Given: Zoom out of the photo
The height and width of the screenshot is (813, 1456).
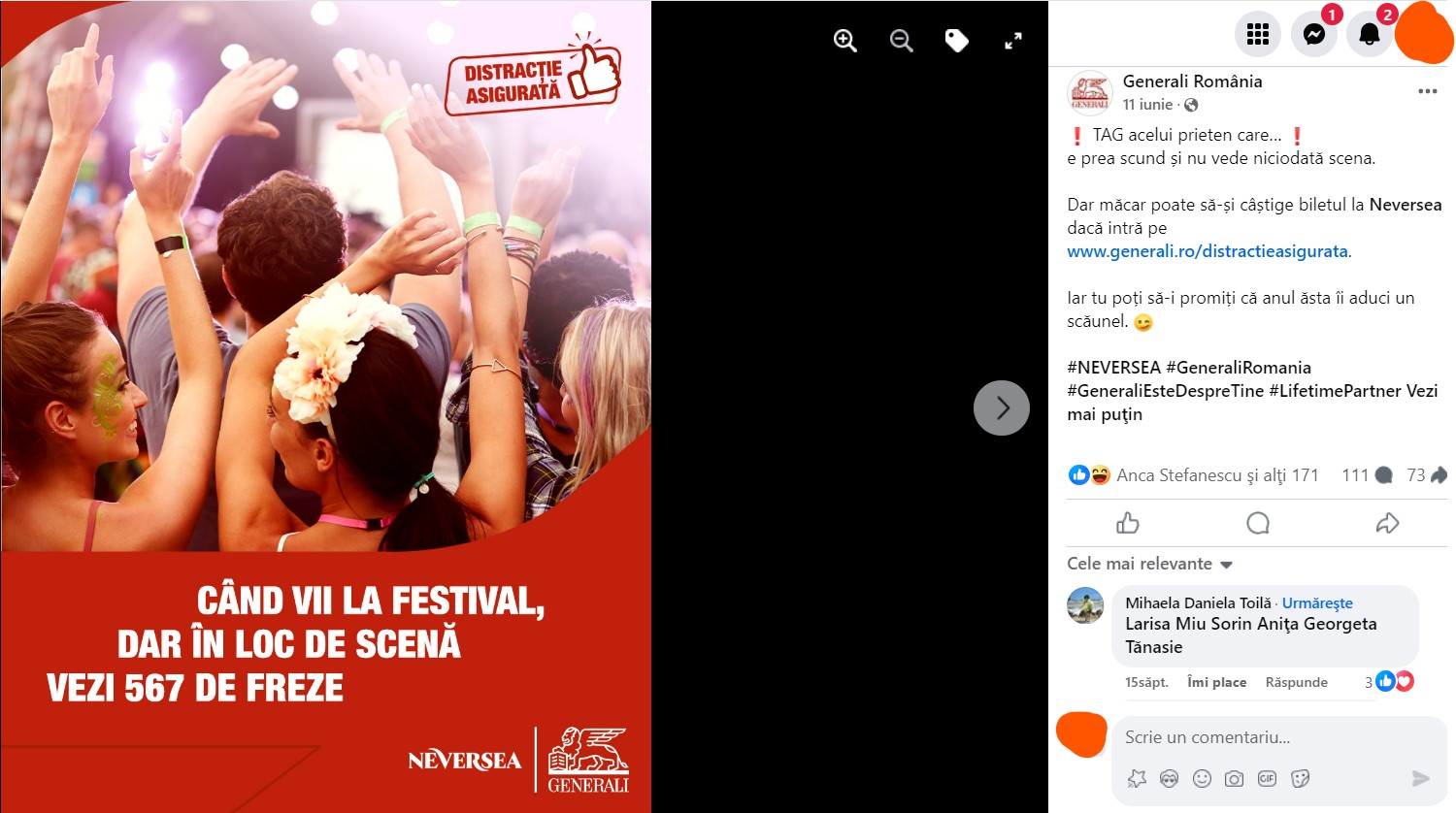Looking at the screenshot, I should coord(902,41).
